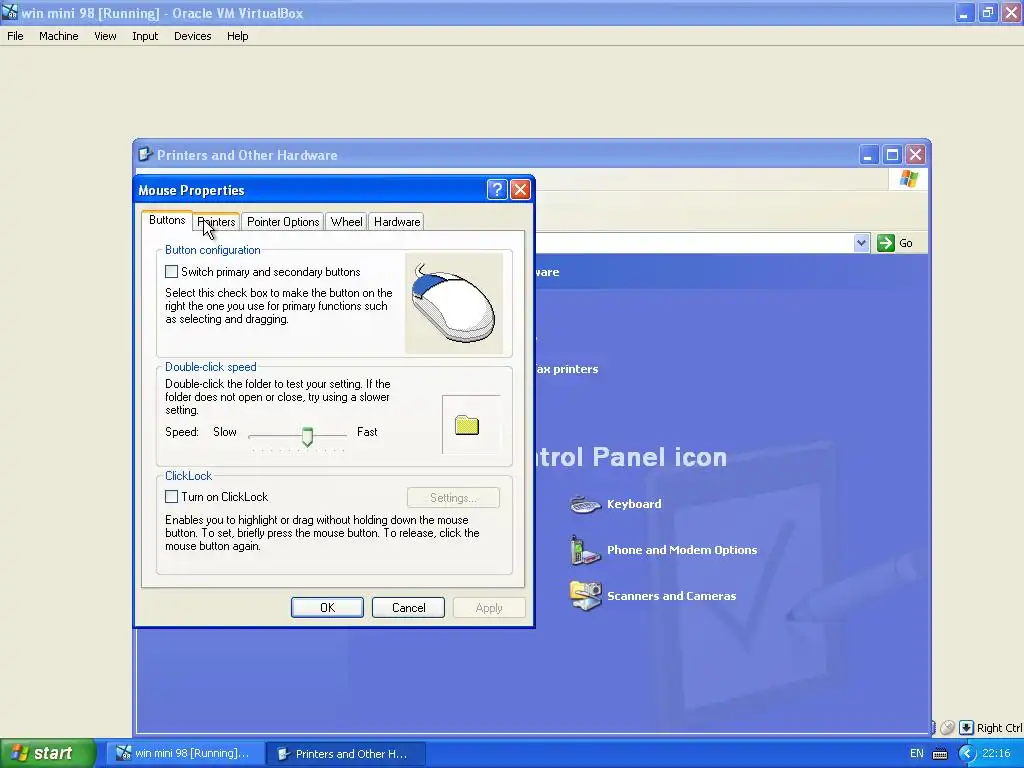Viewport: 1024px width, 768px height.
Task: Click the Printers and Other Hardware title icon
Action: pos(145,155)
